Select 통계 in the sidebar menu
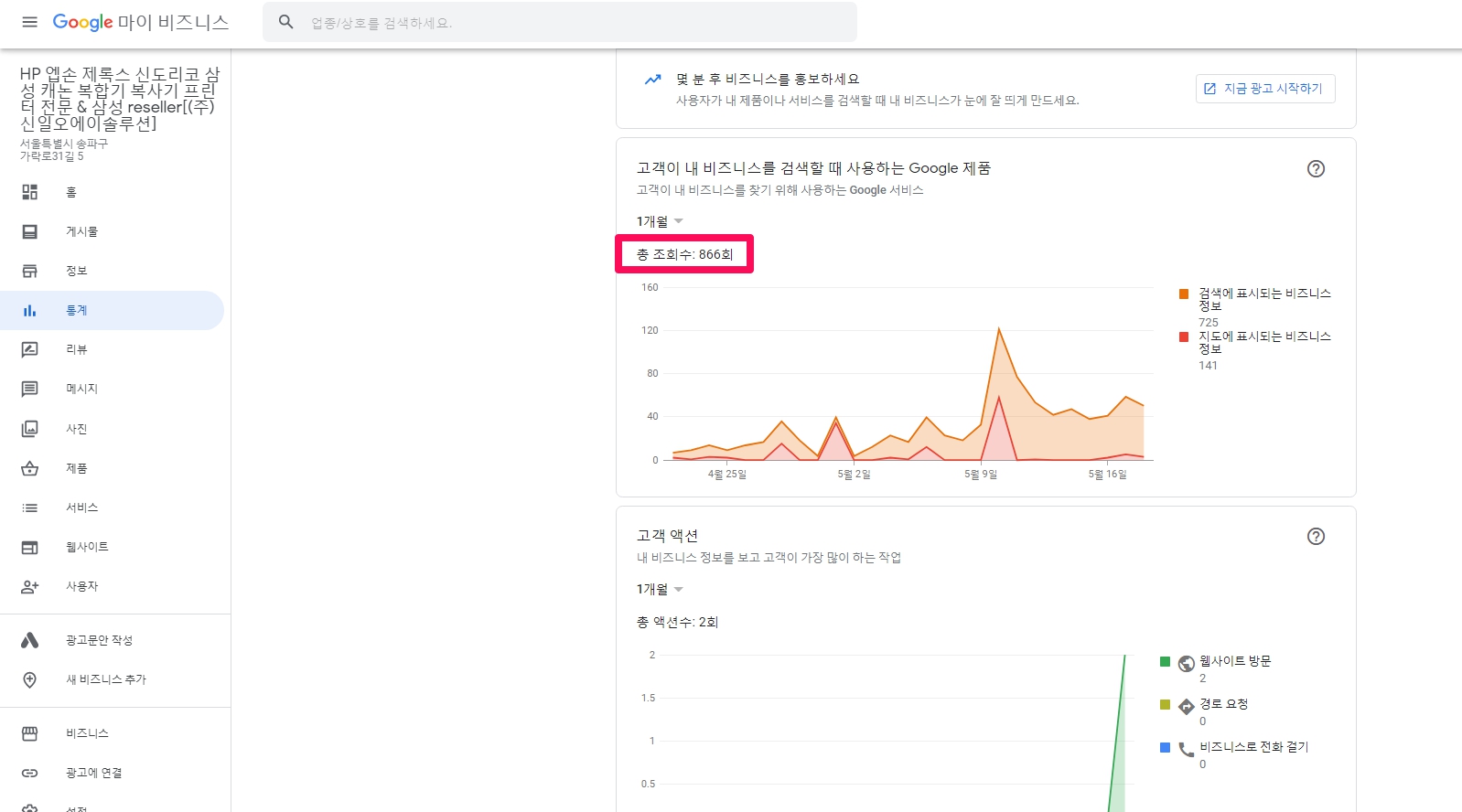This screenshot has width=1462, height=812. pyautogui.click(x=77, y=311)
